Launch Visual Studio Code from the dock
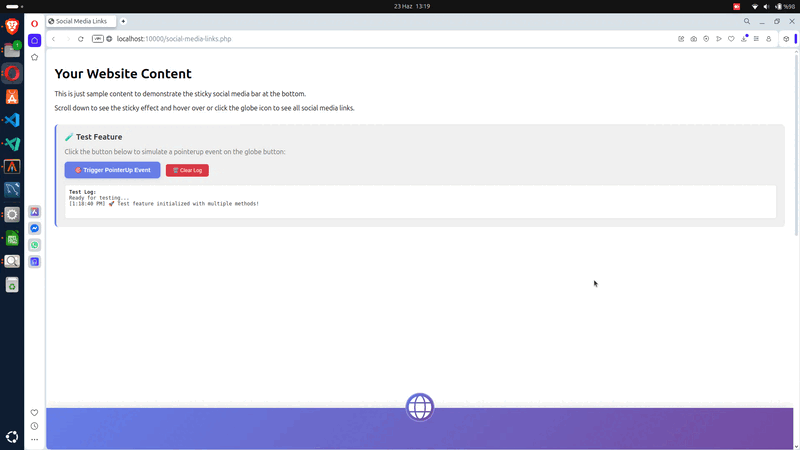 coord(12,120)
